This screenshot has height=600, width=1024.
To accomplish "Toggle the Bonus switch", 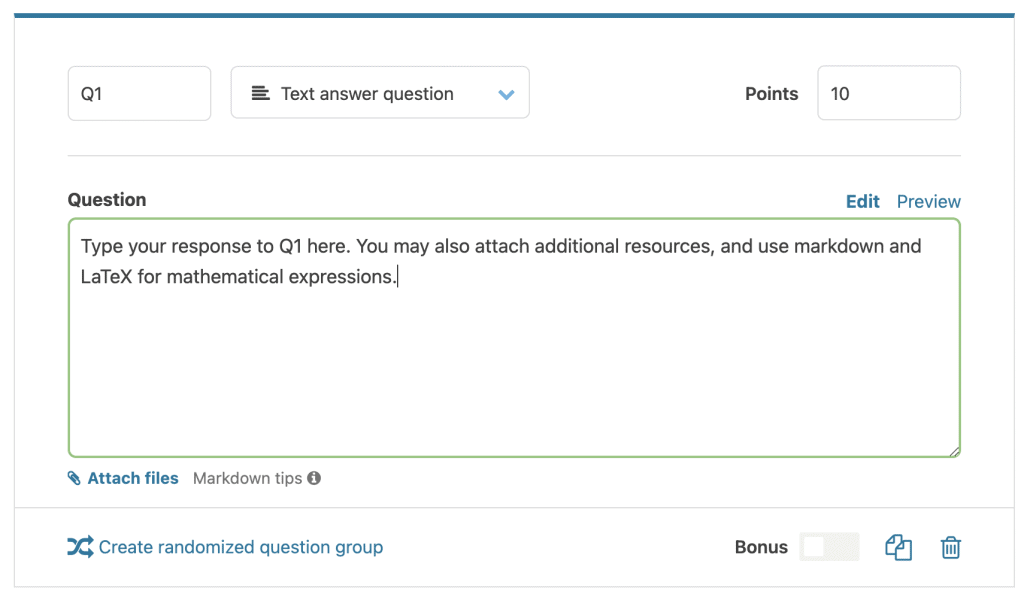I will (x=829, y=547).
